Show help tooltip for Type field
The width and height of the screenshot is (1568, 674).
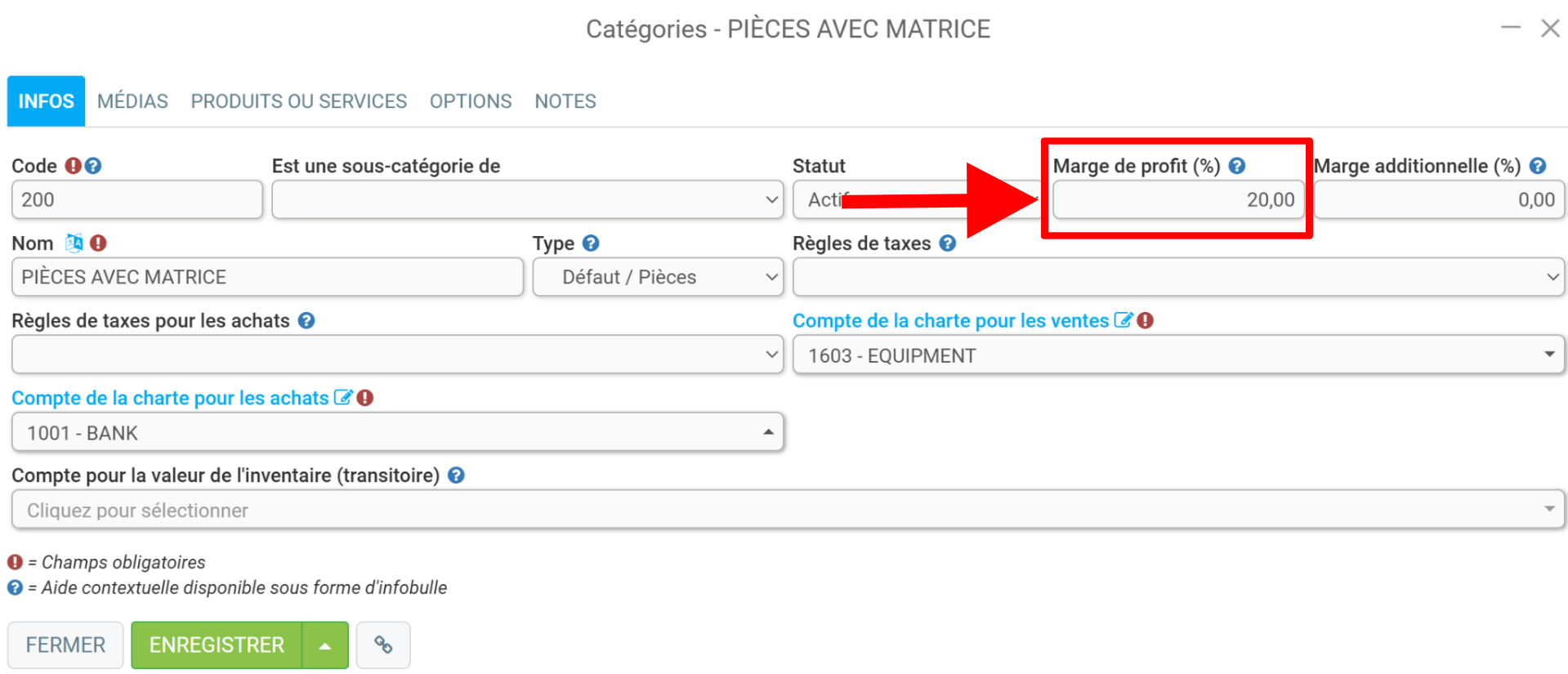591,243
